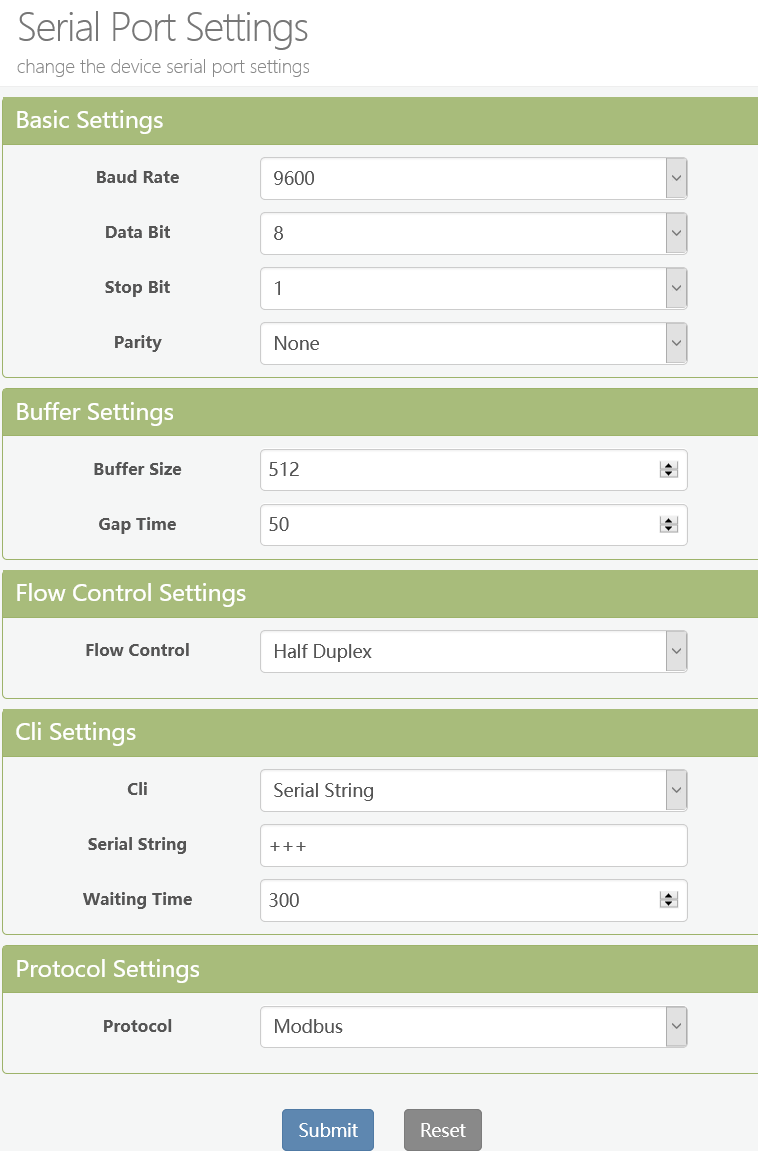Decrease Gap Time with down arrow
The height and width of the screenshot is (1151, 758).
pyautogui.click(x=669, y=529)
